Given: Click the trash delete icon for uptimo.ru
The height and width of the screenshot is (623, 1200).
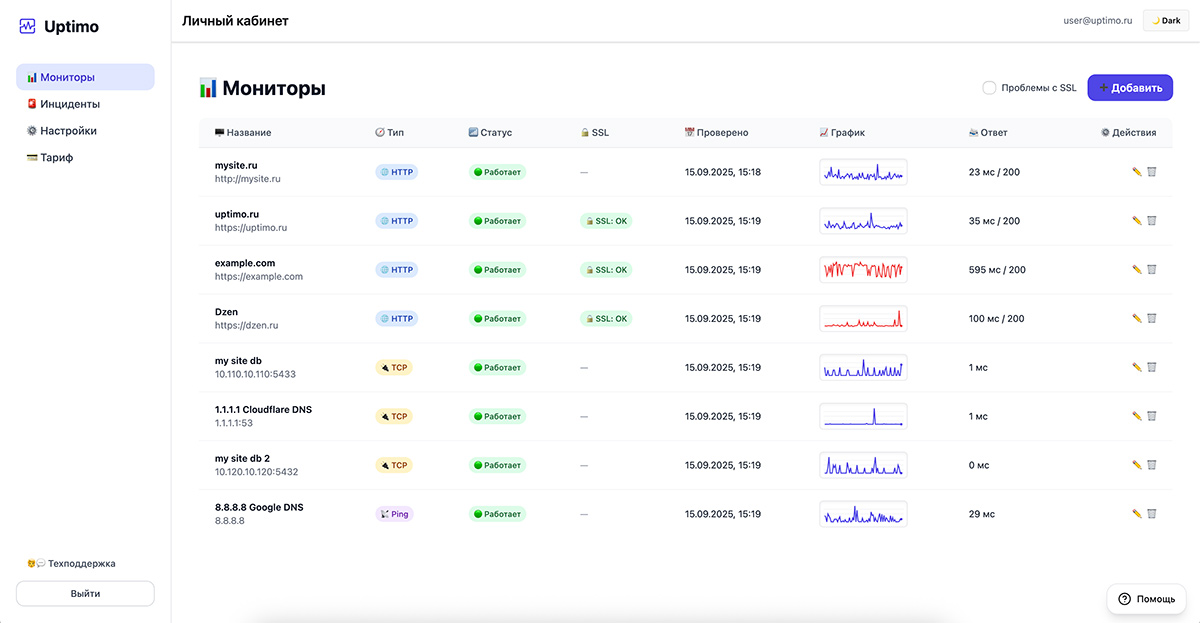Looking at the screenshot, I should [x=1152, y=221].
